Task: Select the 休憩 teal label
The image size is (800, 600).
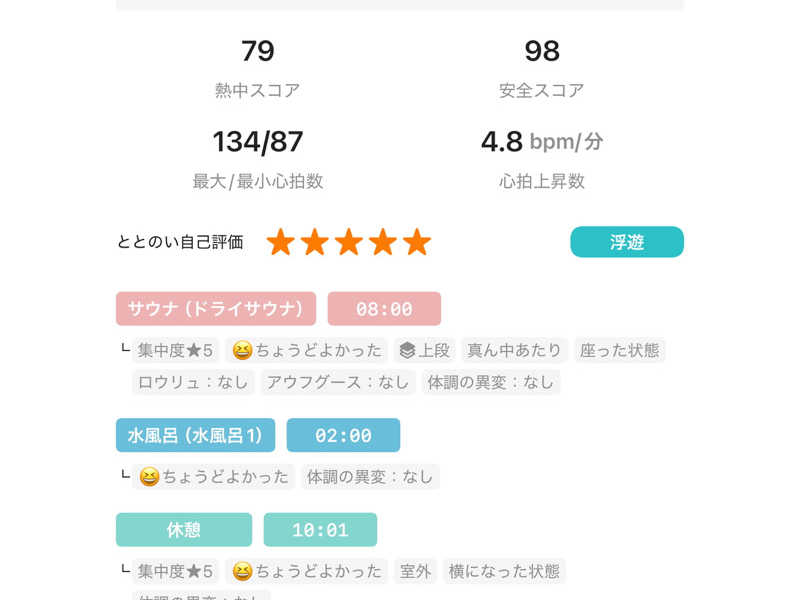Action: tap(184, 530)
